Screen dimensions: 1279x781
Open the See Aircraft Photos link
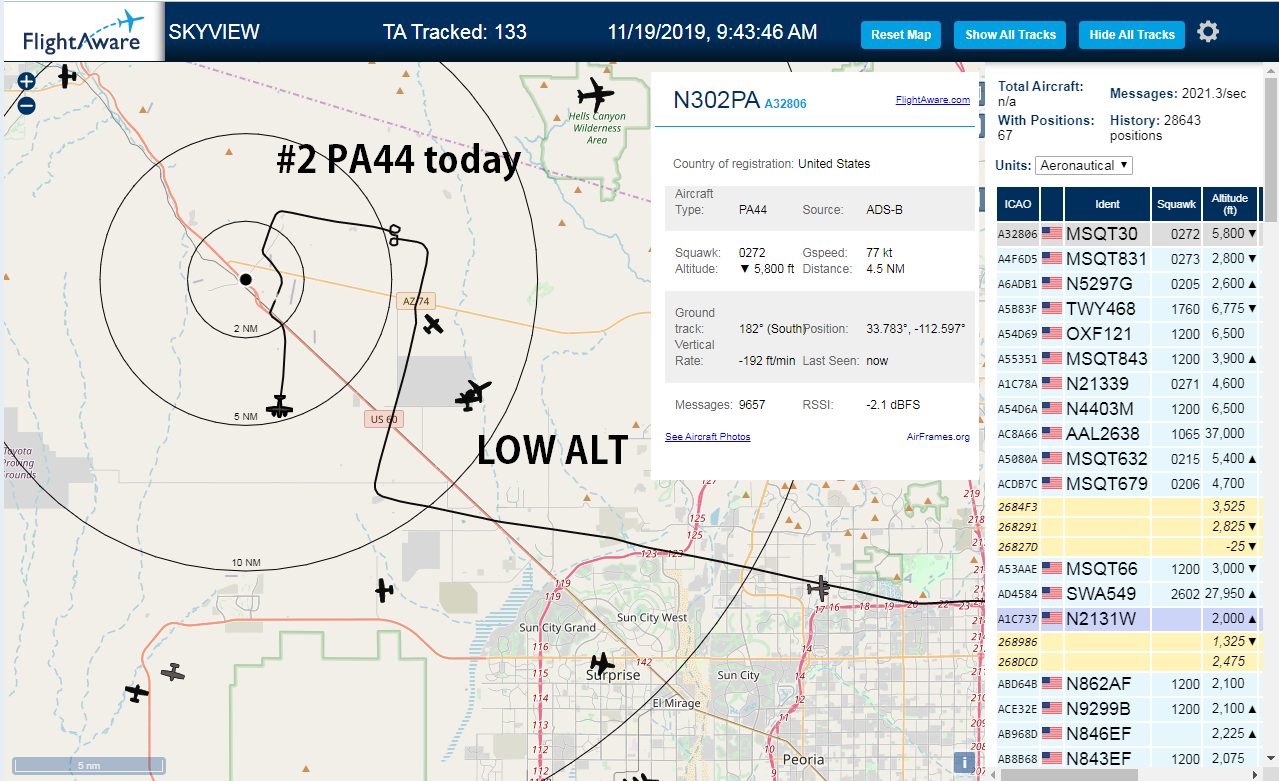coord(707,437)
